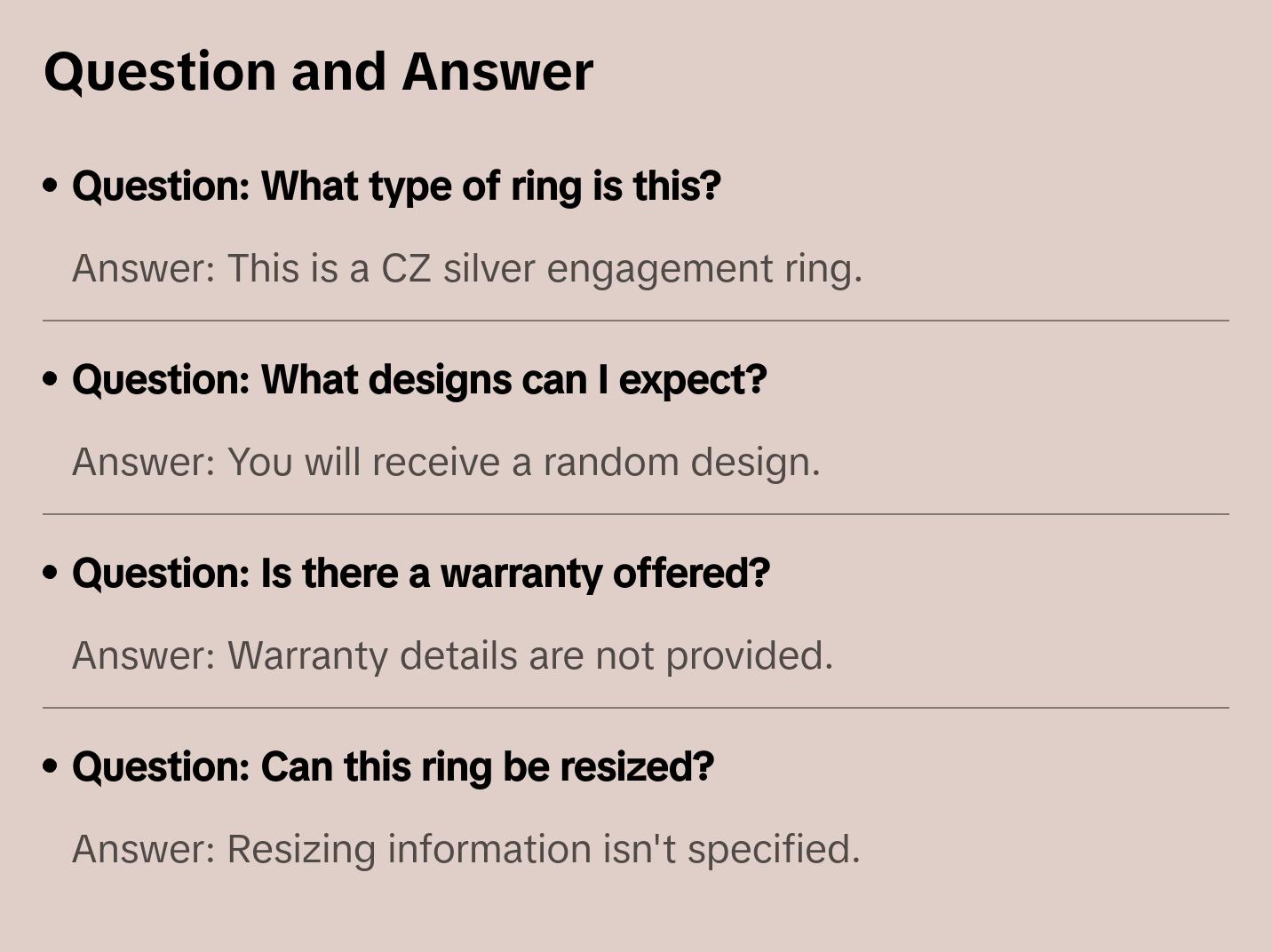The image size is (1272, 952).
Task: Click the bullet beside the designs question
Action: [51, 379]
